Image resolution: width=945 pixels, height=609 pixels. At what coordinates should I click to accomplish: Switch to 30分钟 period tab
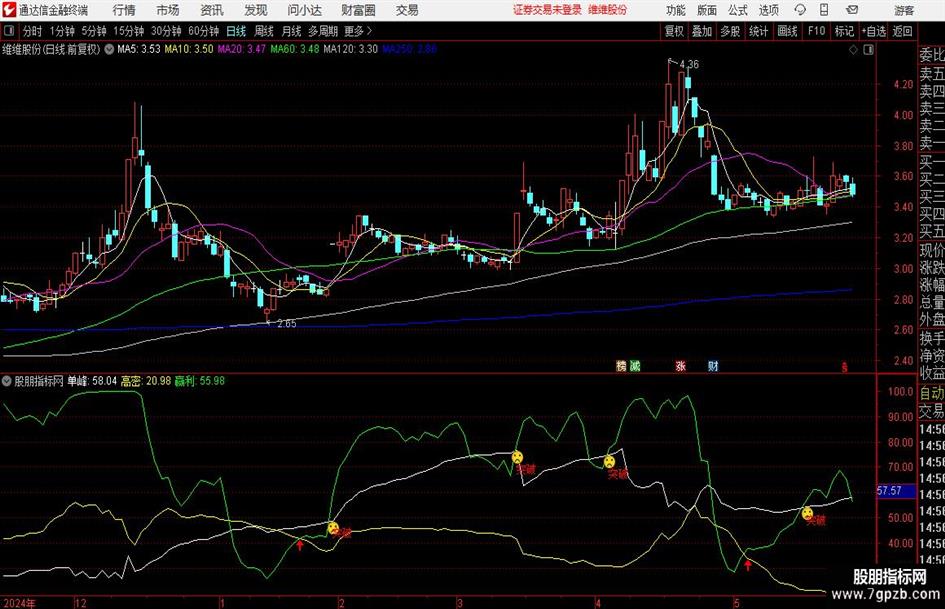pos(166,31)
